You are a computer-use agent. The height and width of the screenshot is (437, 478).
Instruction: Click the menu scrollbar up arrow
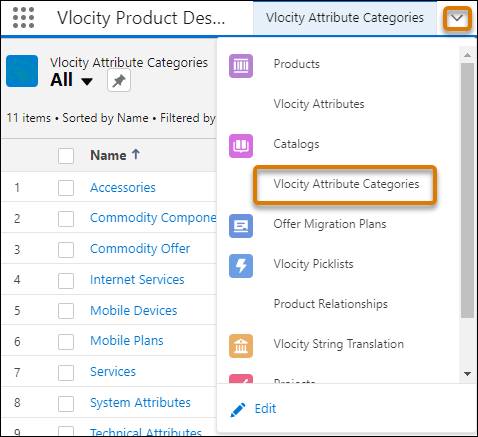pos(467,55)
